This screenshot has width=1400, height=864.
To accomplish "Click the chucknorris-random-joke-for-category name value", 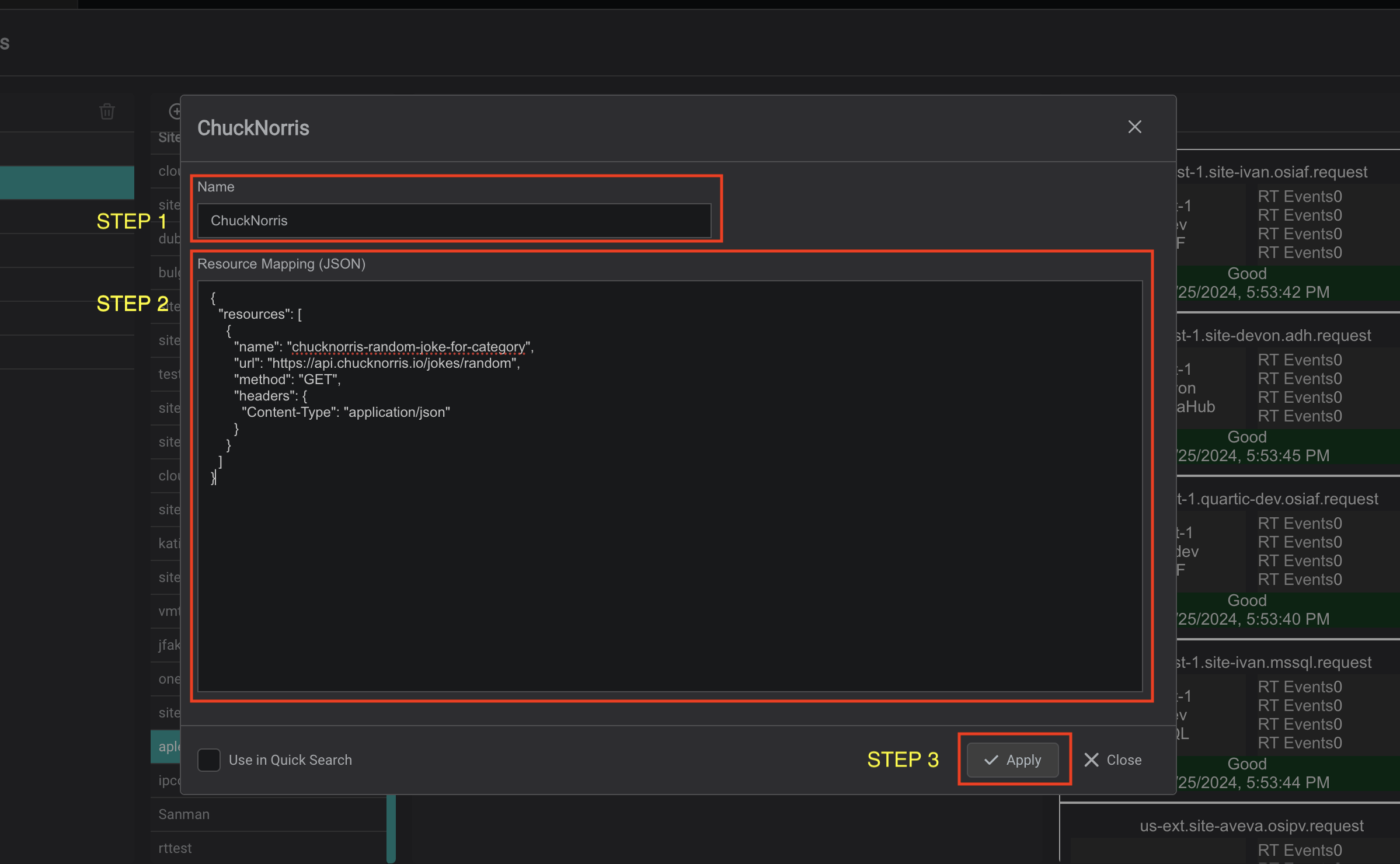I will pos(408,347).
